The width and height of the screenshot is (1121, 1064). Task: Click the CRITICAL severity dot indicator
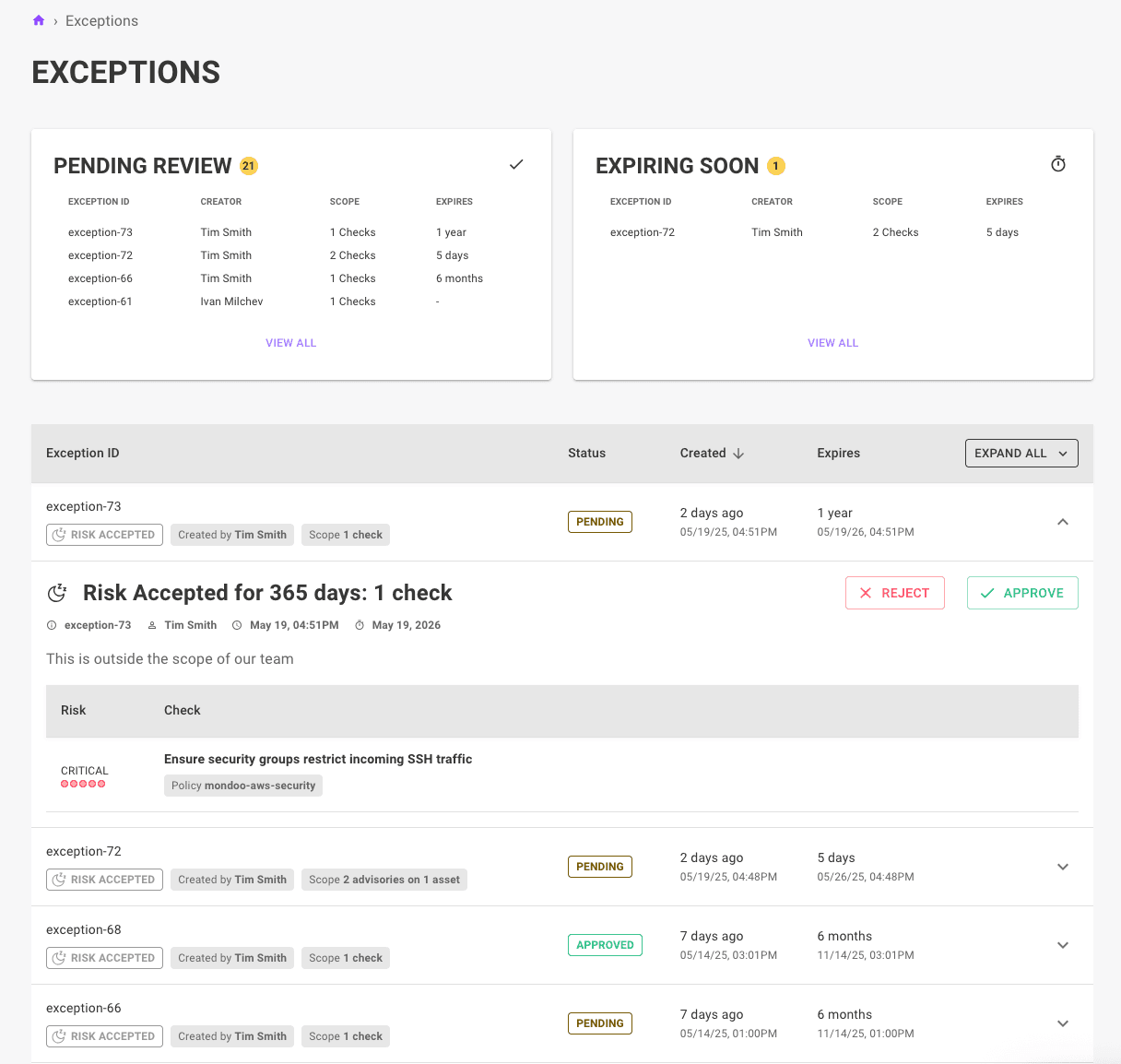84,784
